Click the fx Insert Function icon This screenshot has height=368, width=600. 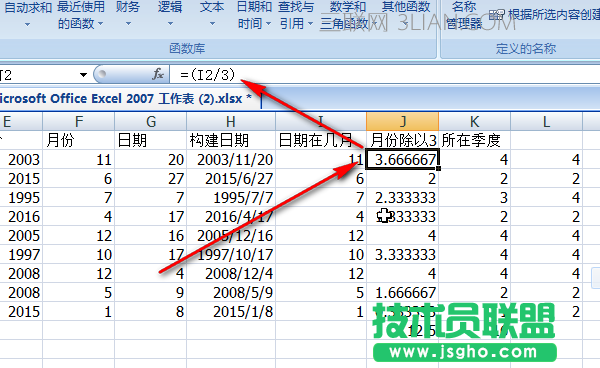tap(158, 74)
